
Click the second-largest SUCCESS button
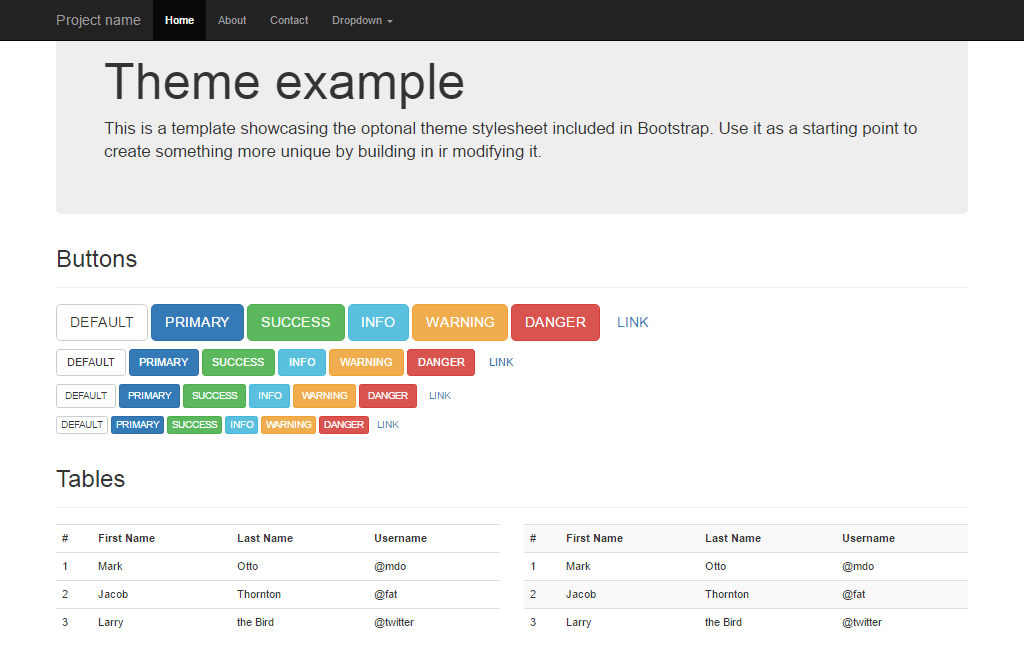238,362
